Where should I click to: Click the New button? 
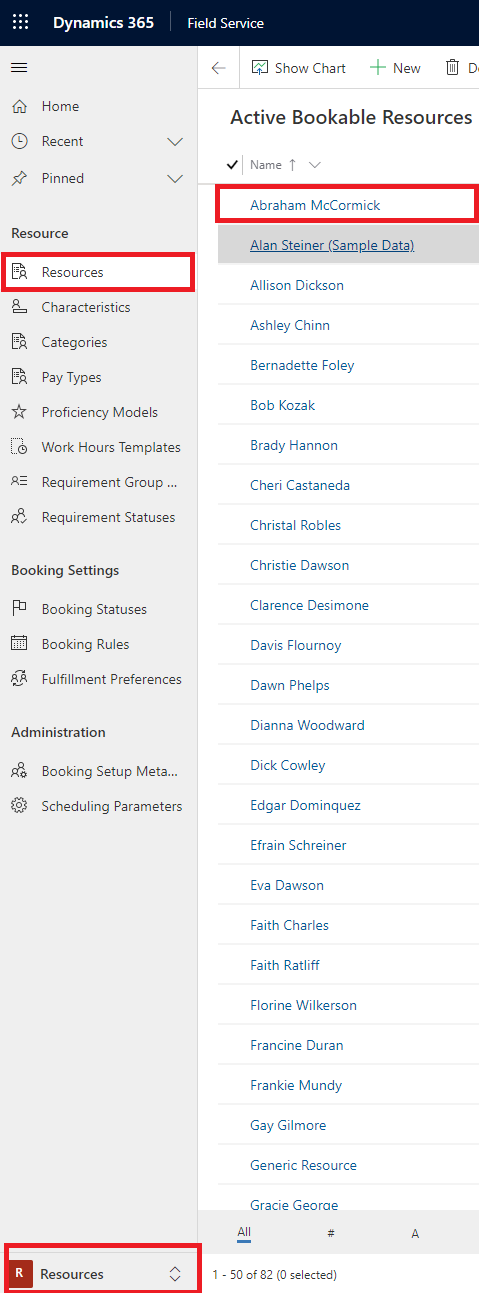coord(395,68)
